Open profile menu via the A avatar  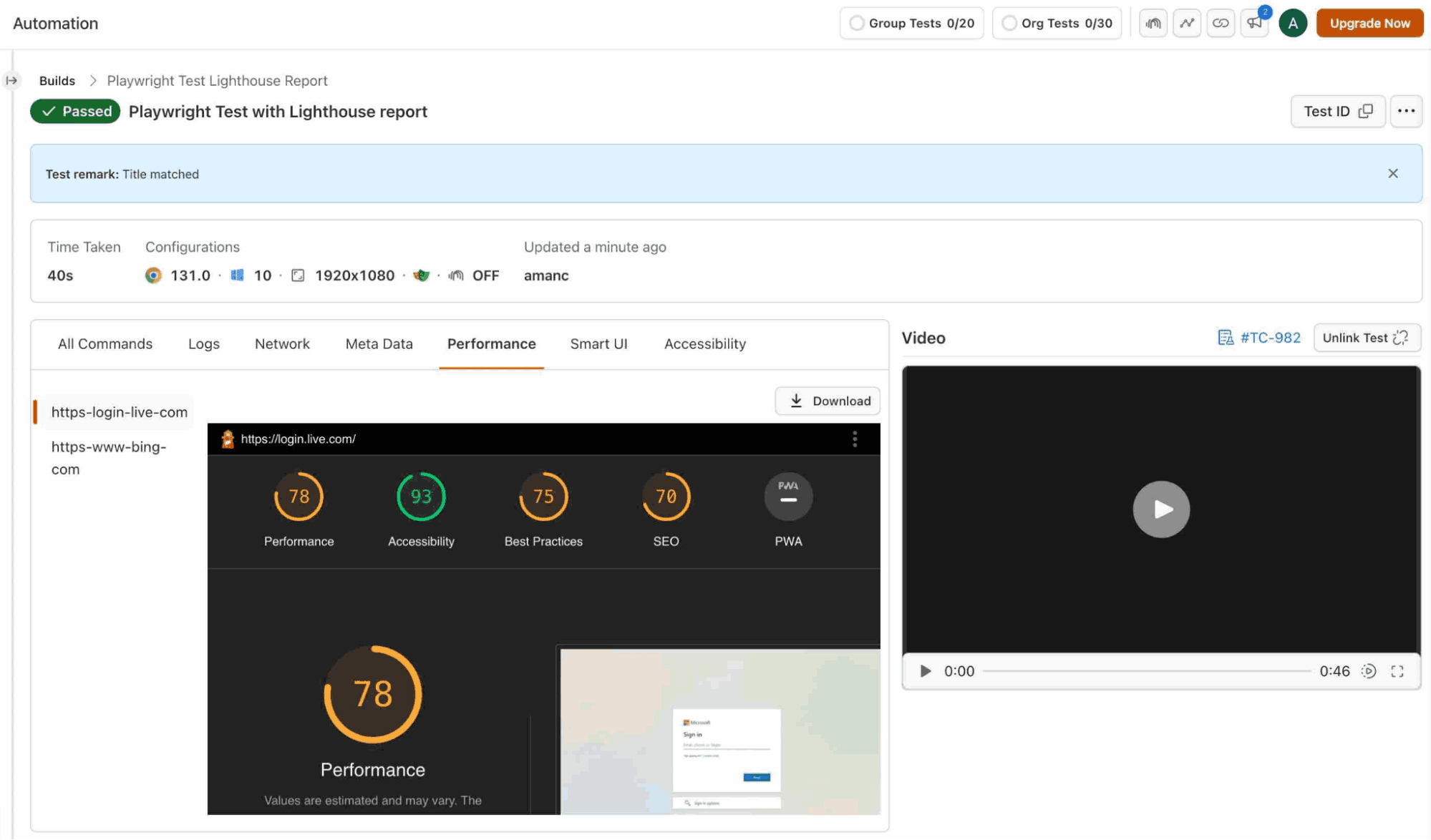click(x=1293, y=22)
